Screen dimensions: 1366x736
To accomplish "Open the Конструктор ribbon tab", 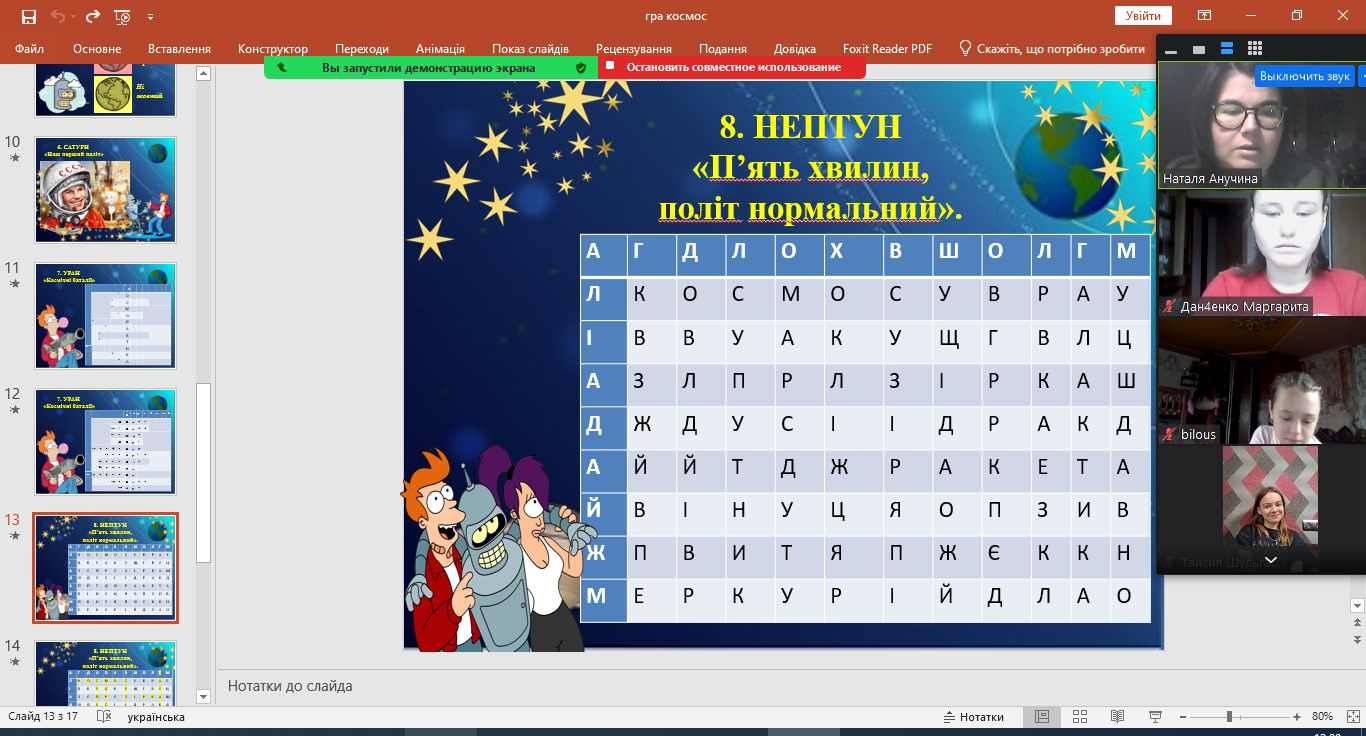I will tap(273, 48).
